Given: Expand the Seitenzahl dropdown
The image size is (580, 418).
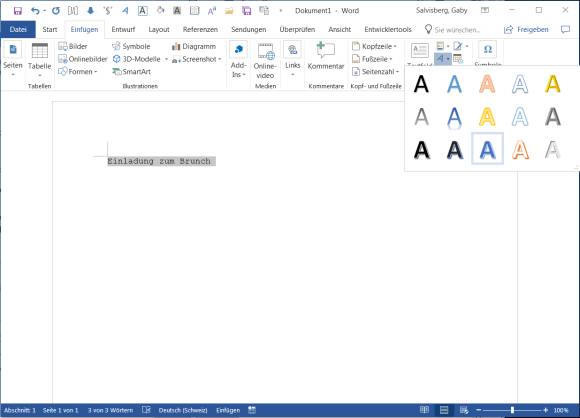Looking at the screenshot, I should click(x=375, y=71).
